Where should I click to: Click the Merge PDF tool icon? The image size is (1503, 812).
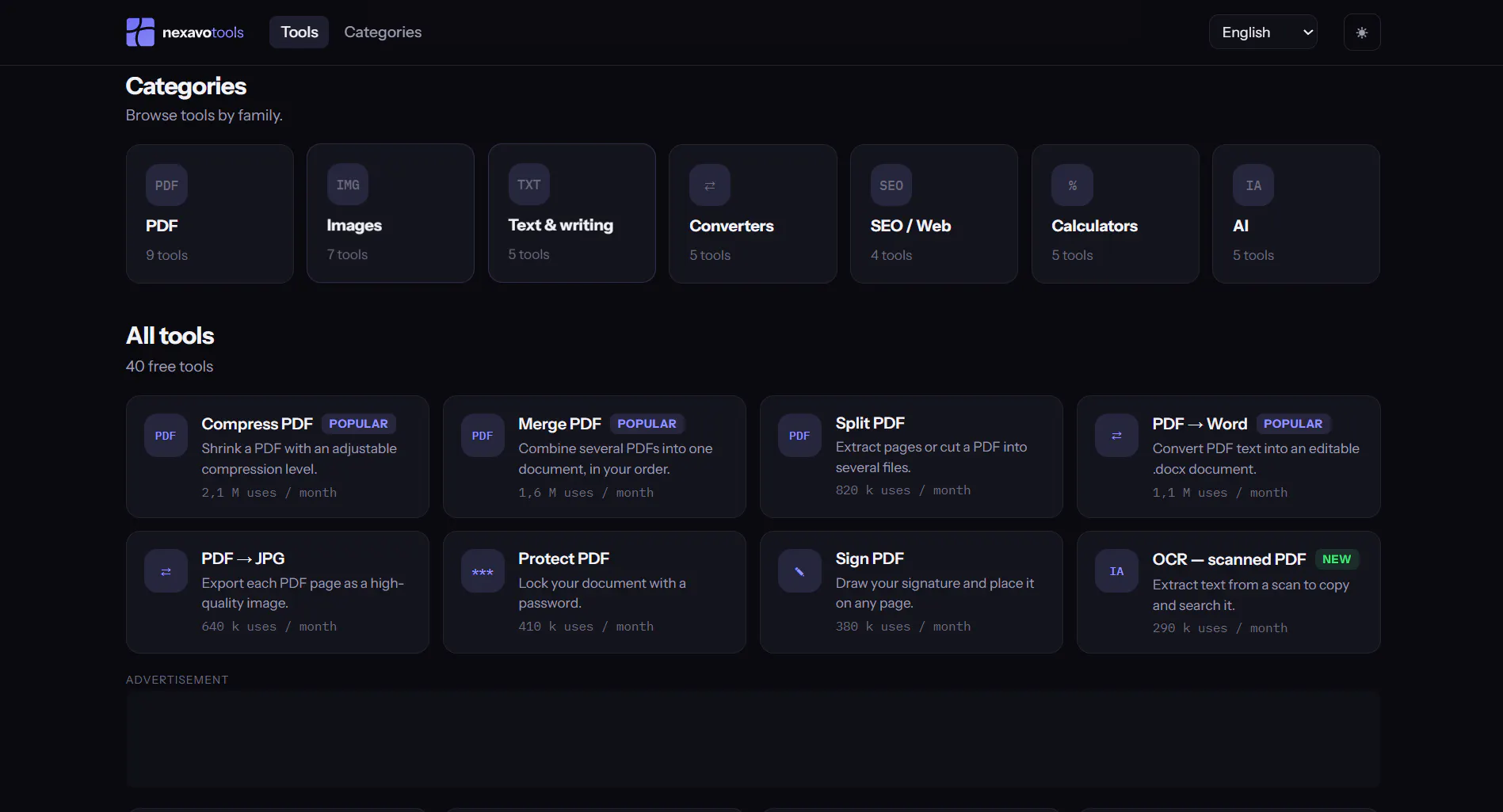483,436
